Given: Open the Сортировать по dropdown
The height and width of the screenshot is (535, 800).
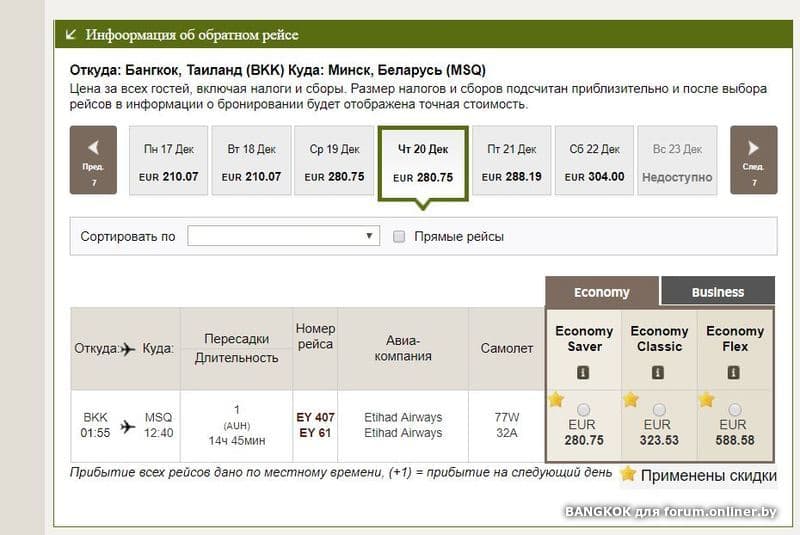Looking at the screenshot, I should point(283,237).
